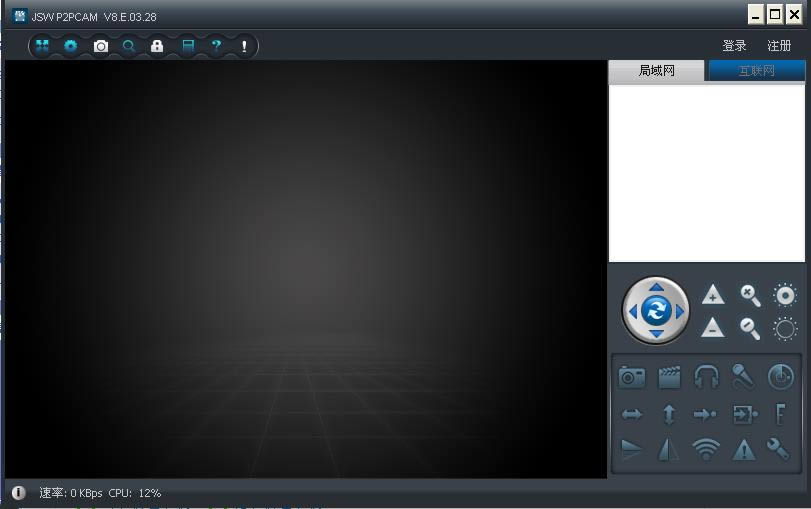Image resolution: width=811 pixels, height=509 pixels.
Task: Toggle the microphone talk icon
Action: coord(743,376)
